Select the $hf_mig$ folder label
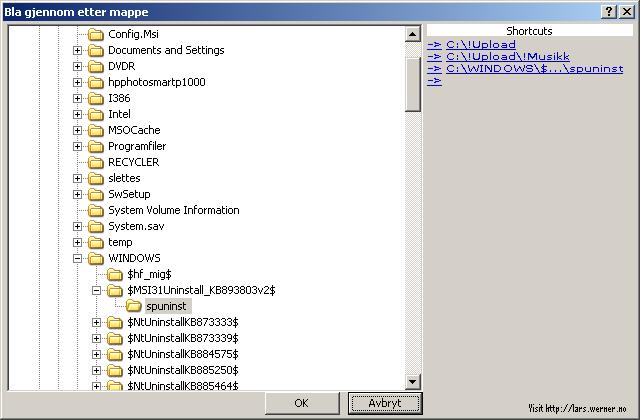The image size is (640, 420). pos(149,274)
